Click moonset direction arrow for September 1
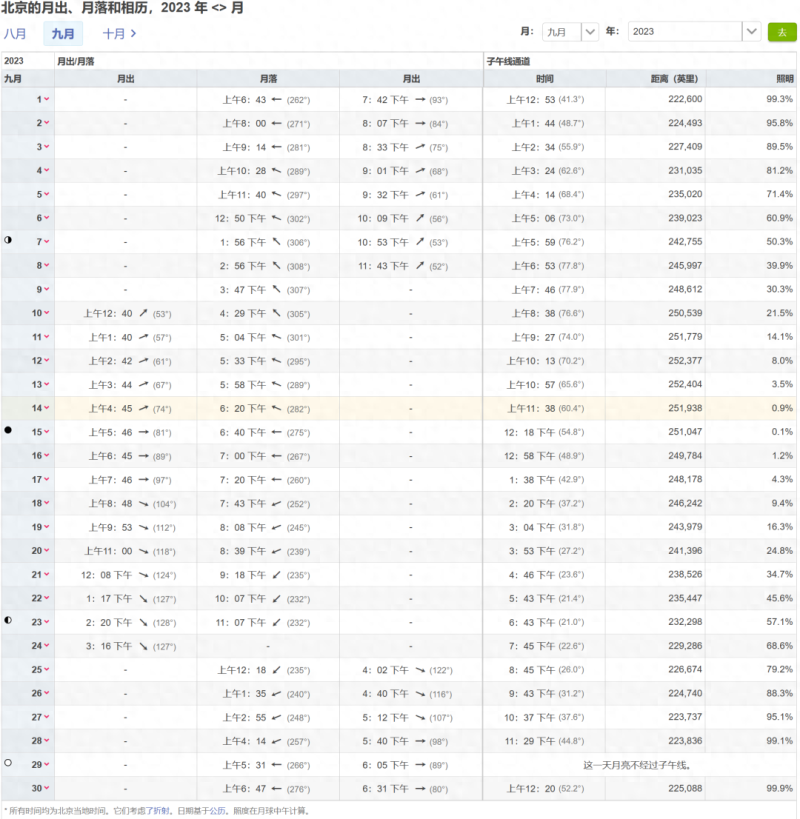Screen dimensions: 800x819 coord(277,100)
